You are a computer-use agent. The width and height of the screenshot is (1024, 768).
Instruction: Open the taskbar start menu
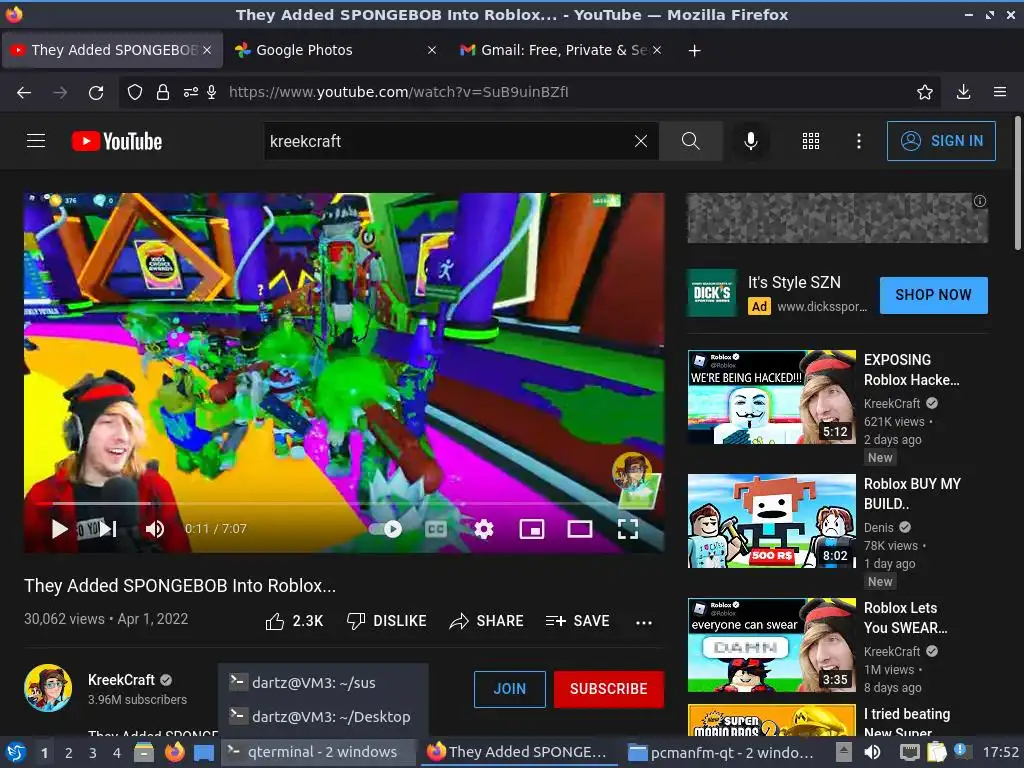15,752
